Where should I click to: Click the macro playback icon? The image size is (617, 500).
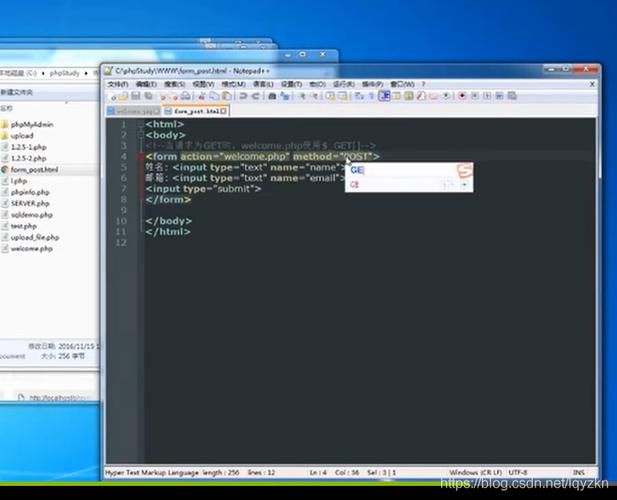[487, 96]
